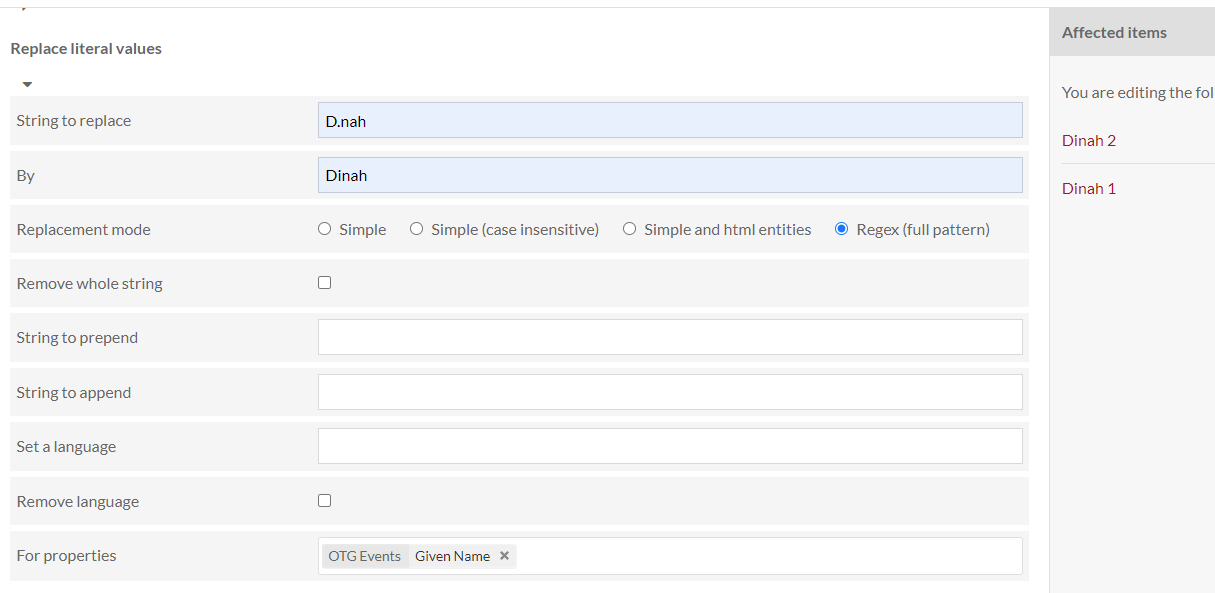1215x593 pixels.
Task: Click the String to prepend field
Action: coord(670,338)
